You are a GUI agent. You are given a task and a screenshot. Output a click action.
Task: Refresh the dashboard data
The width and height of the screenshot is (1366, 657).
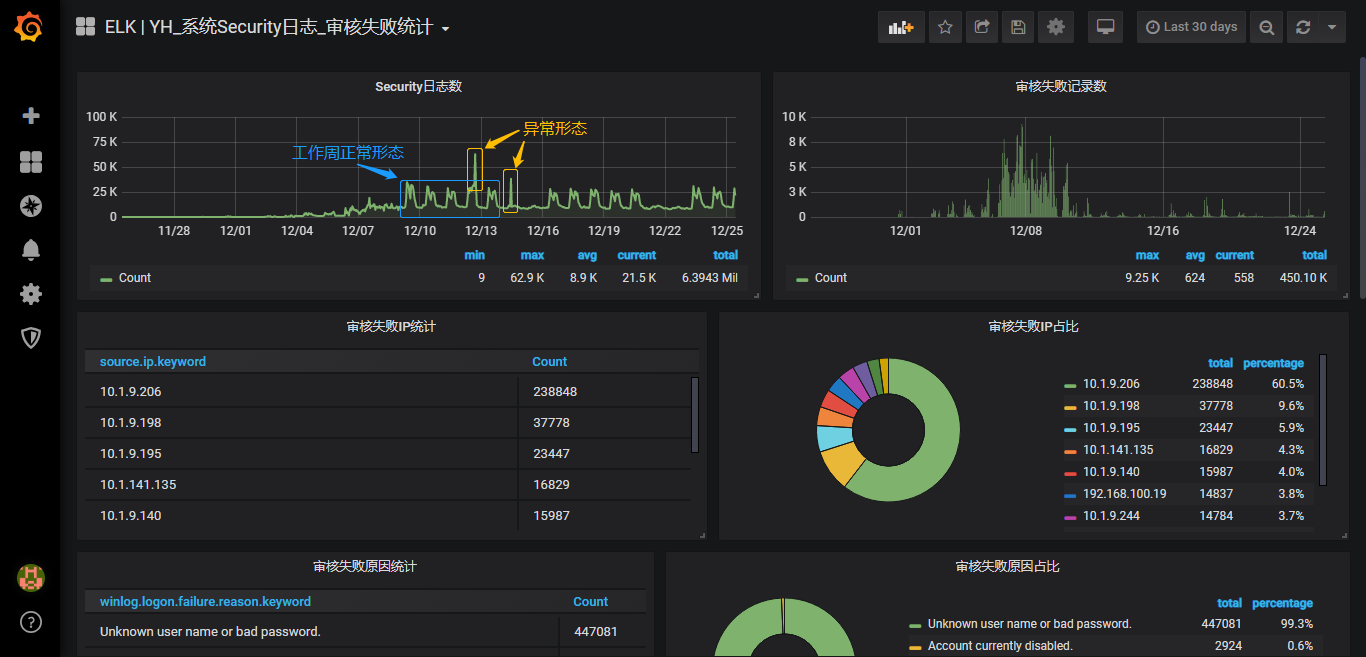[1302, 27]
